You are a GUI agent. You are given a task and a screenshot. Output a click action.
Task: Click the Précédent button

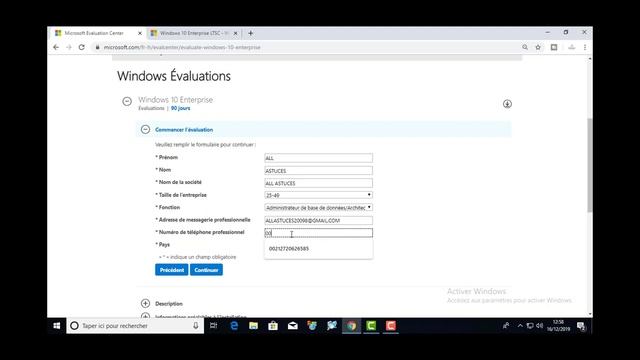click(x=171, y=270)
